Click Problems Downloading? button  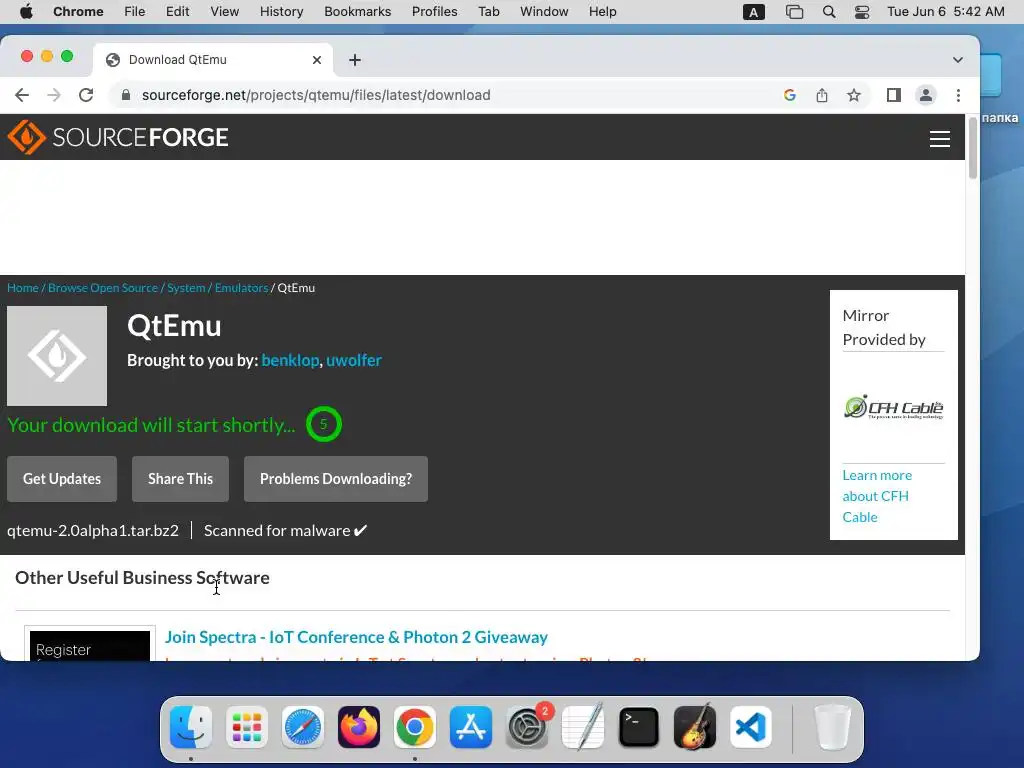336,479
